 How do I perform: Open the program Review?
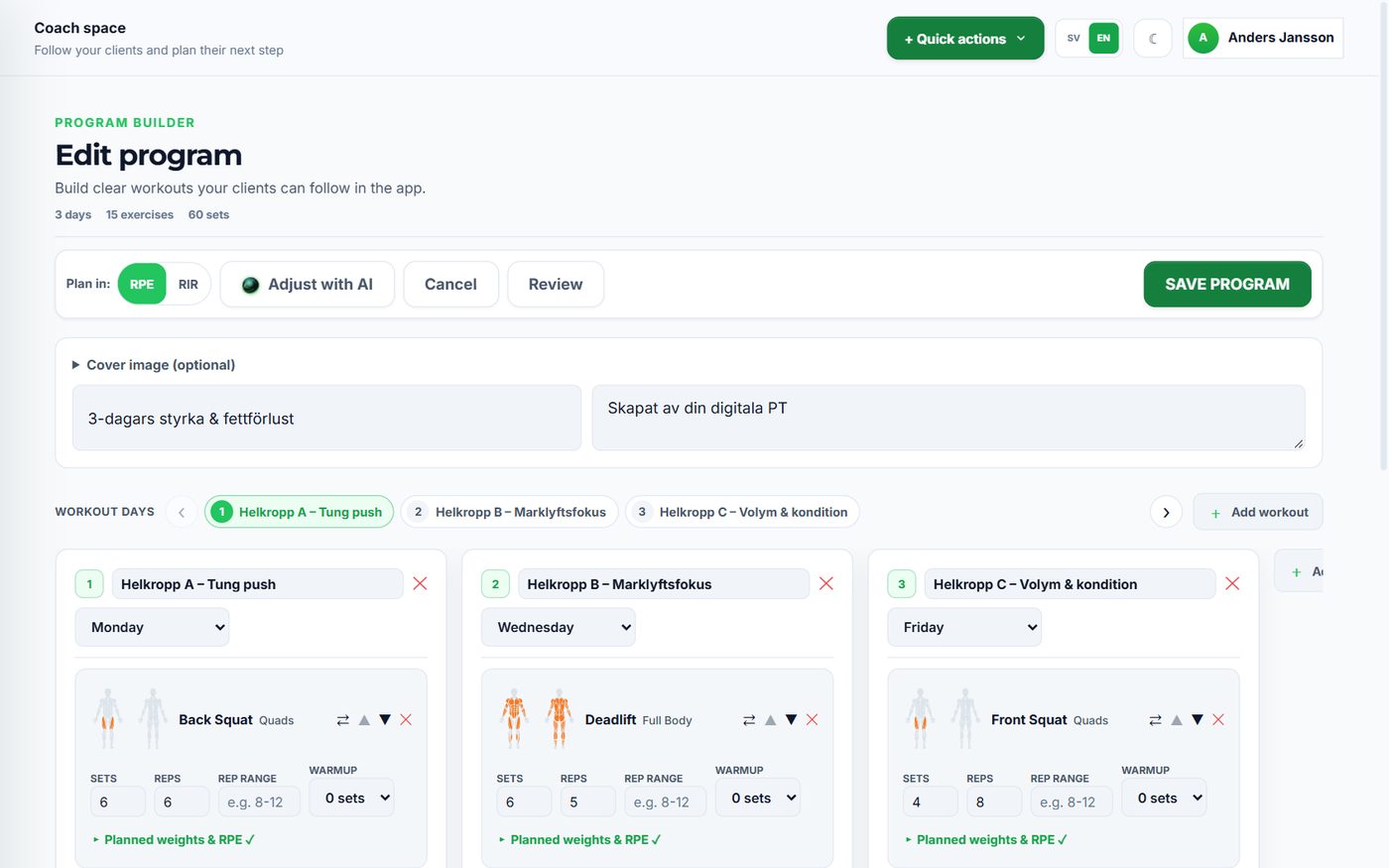click(x=556, y=284)
